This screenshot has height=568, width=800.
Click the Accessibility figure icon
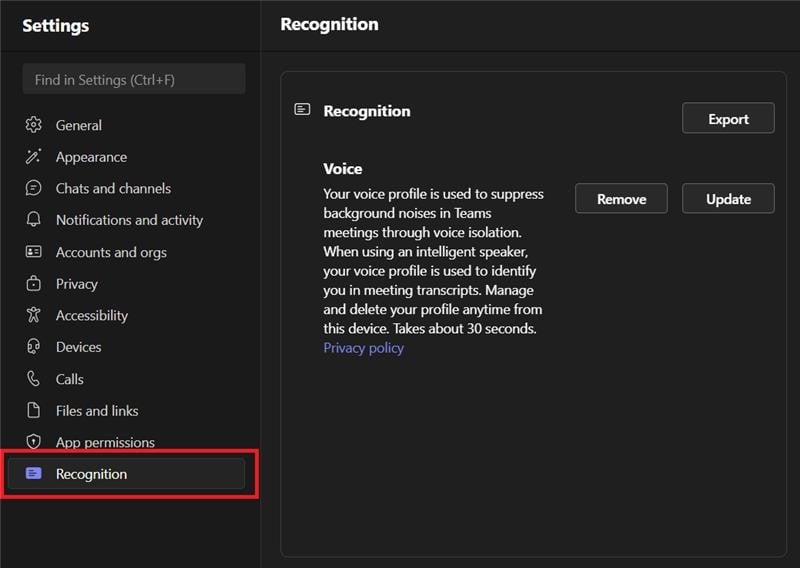34,315
